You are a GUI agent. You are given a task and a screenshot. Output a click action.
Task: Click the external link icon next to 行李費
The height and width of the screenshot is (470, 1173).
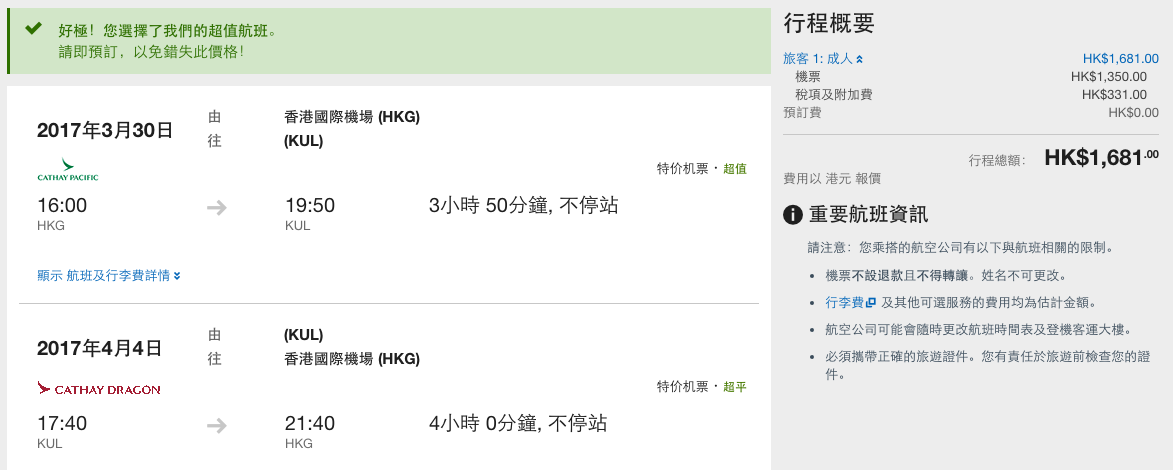870,303
